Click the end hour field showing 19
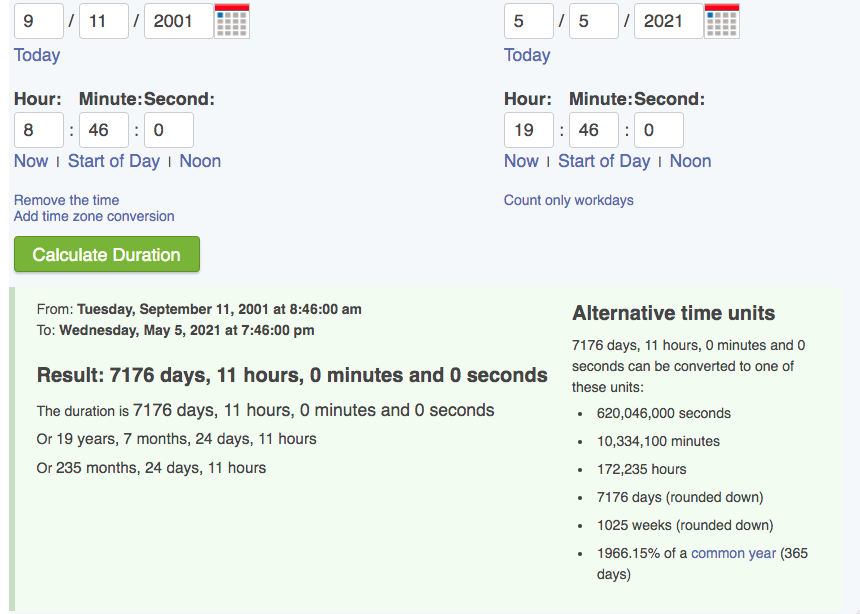 click(x=529, y=130)
